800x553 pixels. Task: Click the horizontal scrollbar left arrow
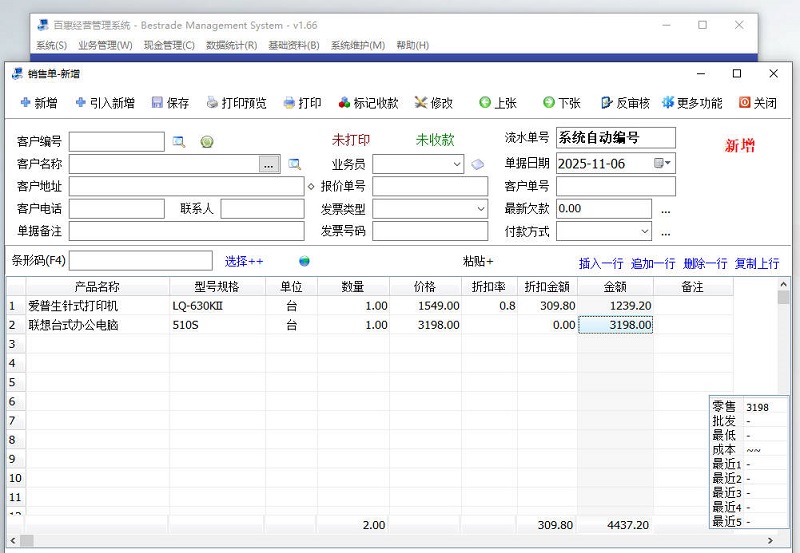pyautogui.click(x=13, y=540)
